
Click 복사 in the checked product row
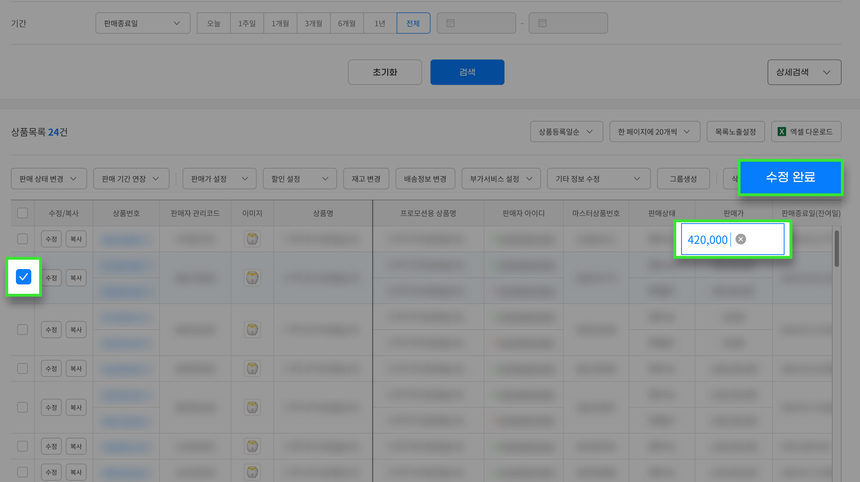pyautogui.click(x=76, y=278)
